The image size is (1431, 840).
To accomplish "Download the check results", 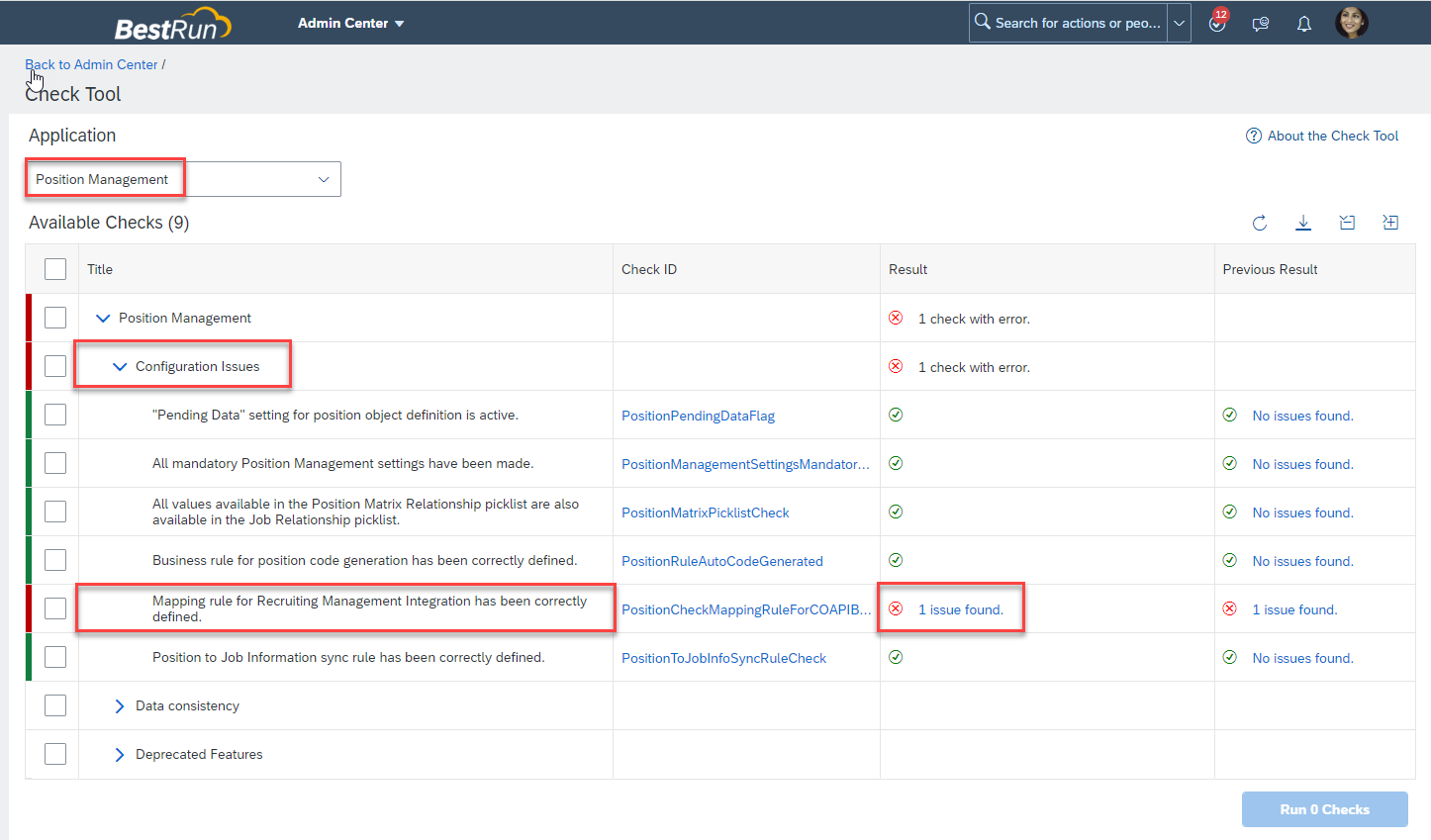I will [x=1303, y=223].
